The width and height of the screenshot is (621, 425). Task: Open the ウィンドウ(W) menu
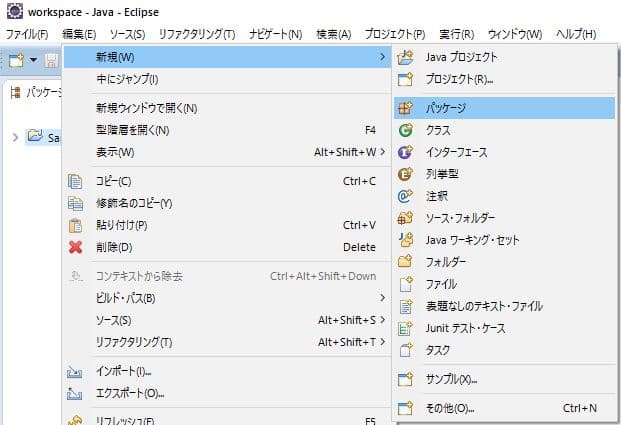[x=515, y=34]
